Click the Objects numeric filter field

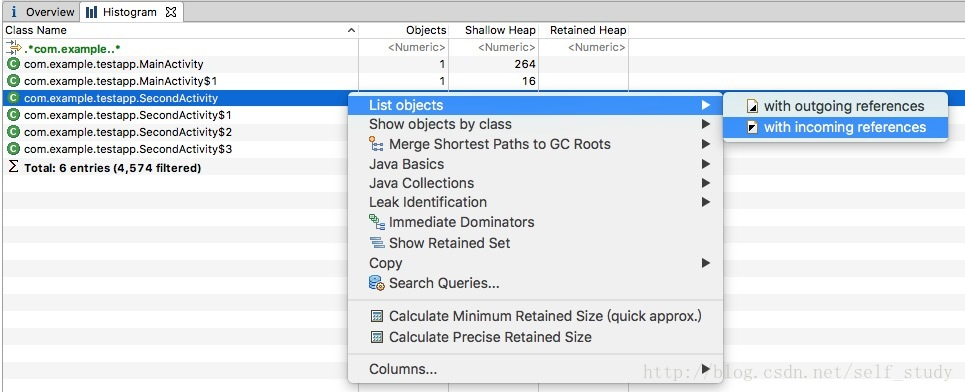(x=404, y=47)
